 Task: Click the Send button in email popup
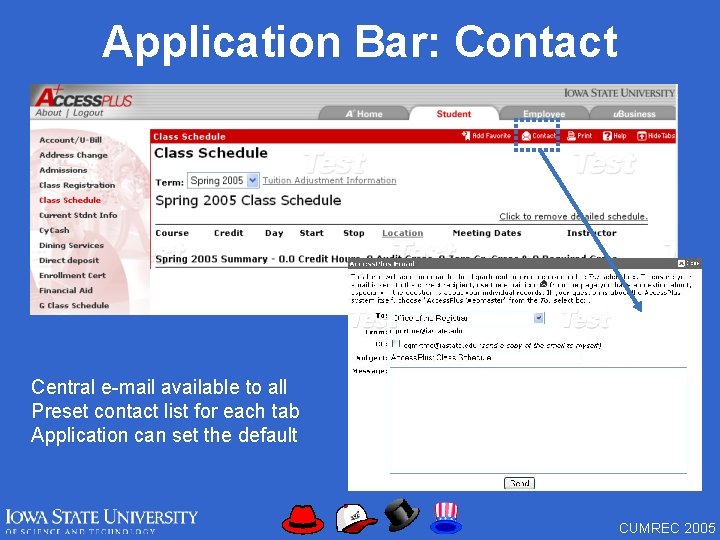pyautogui.click(x=519, y=483)
